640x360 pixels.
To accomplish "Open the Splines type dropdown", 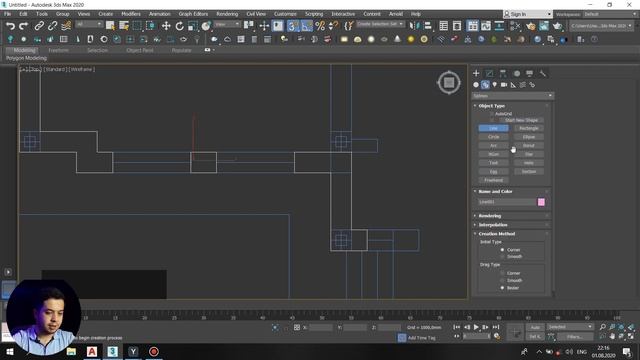I will [513, 96].
